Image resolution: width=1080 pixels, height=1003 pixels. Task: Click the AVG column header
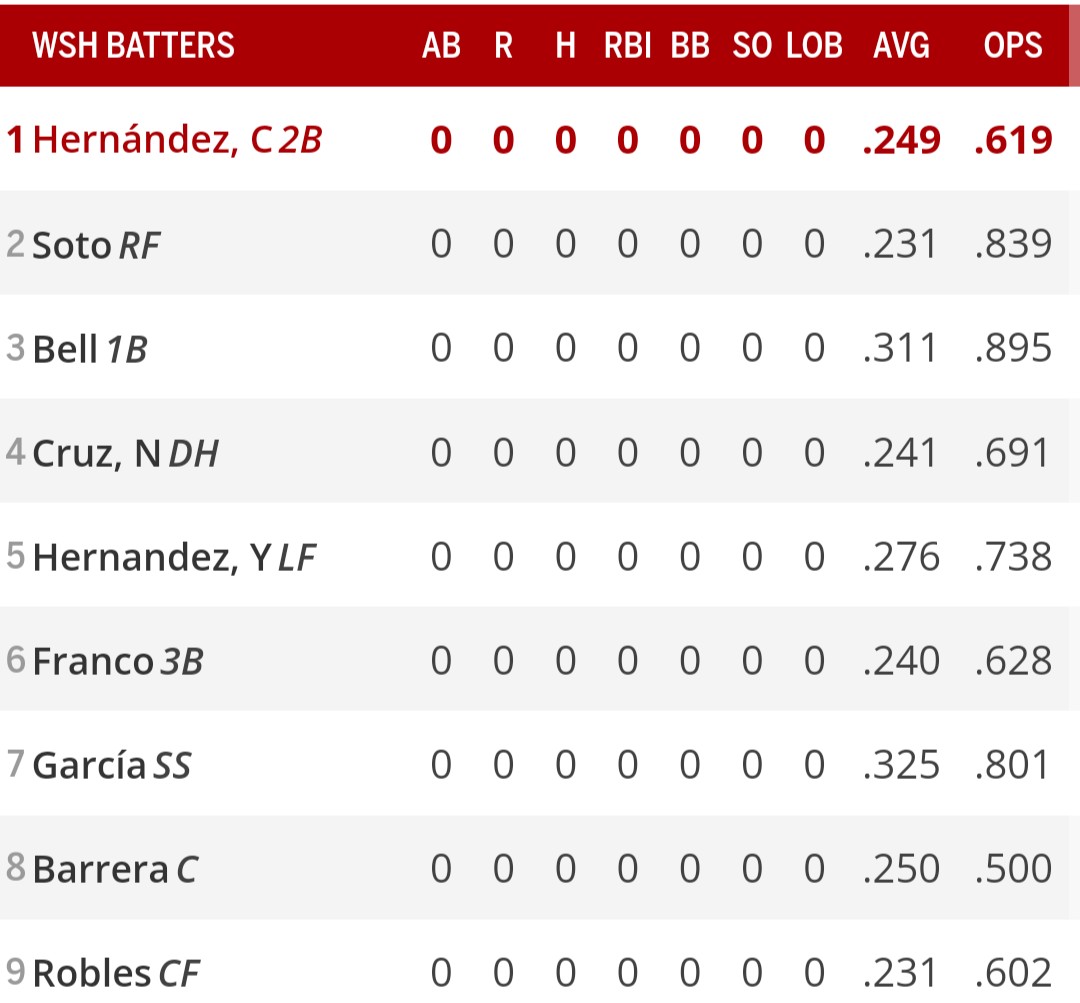coord(901,45)
